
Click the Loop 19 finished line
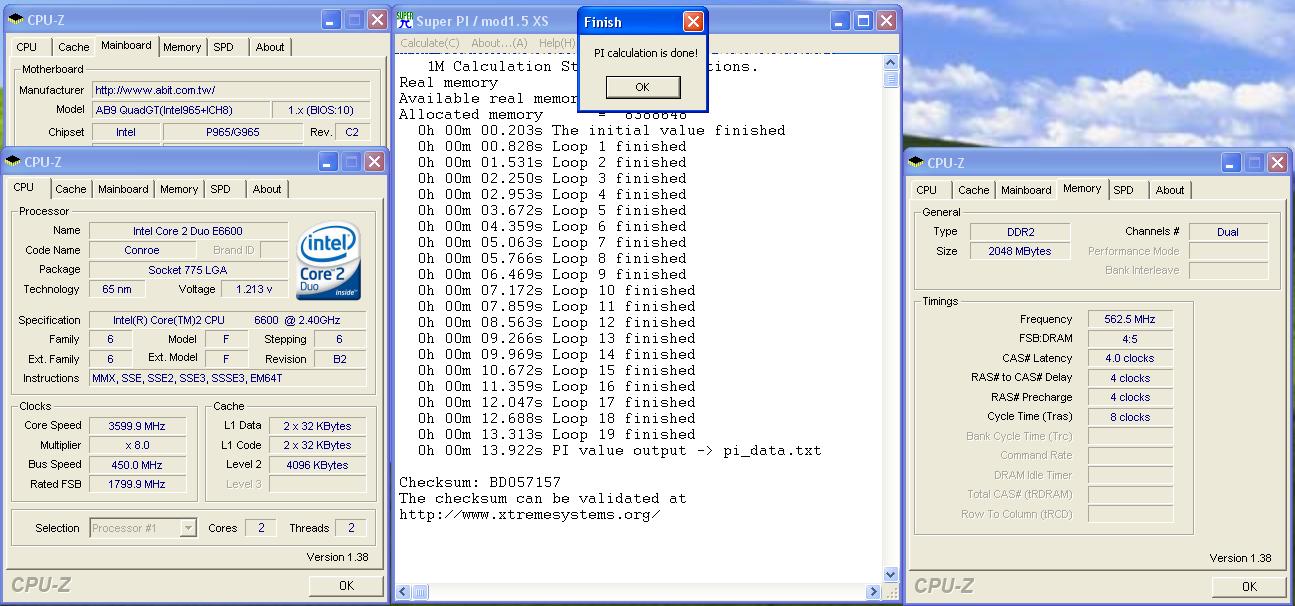[557, 434]
